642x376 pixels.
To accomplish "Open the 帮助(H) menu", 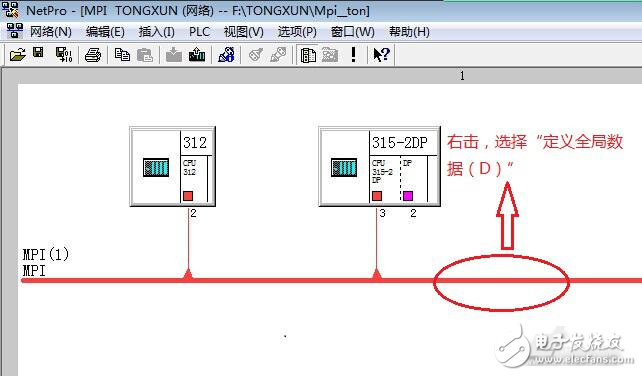I will click(x=409, y=32).
